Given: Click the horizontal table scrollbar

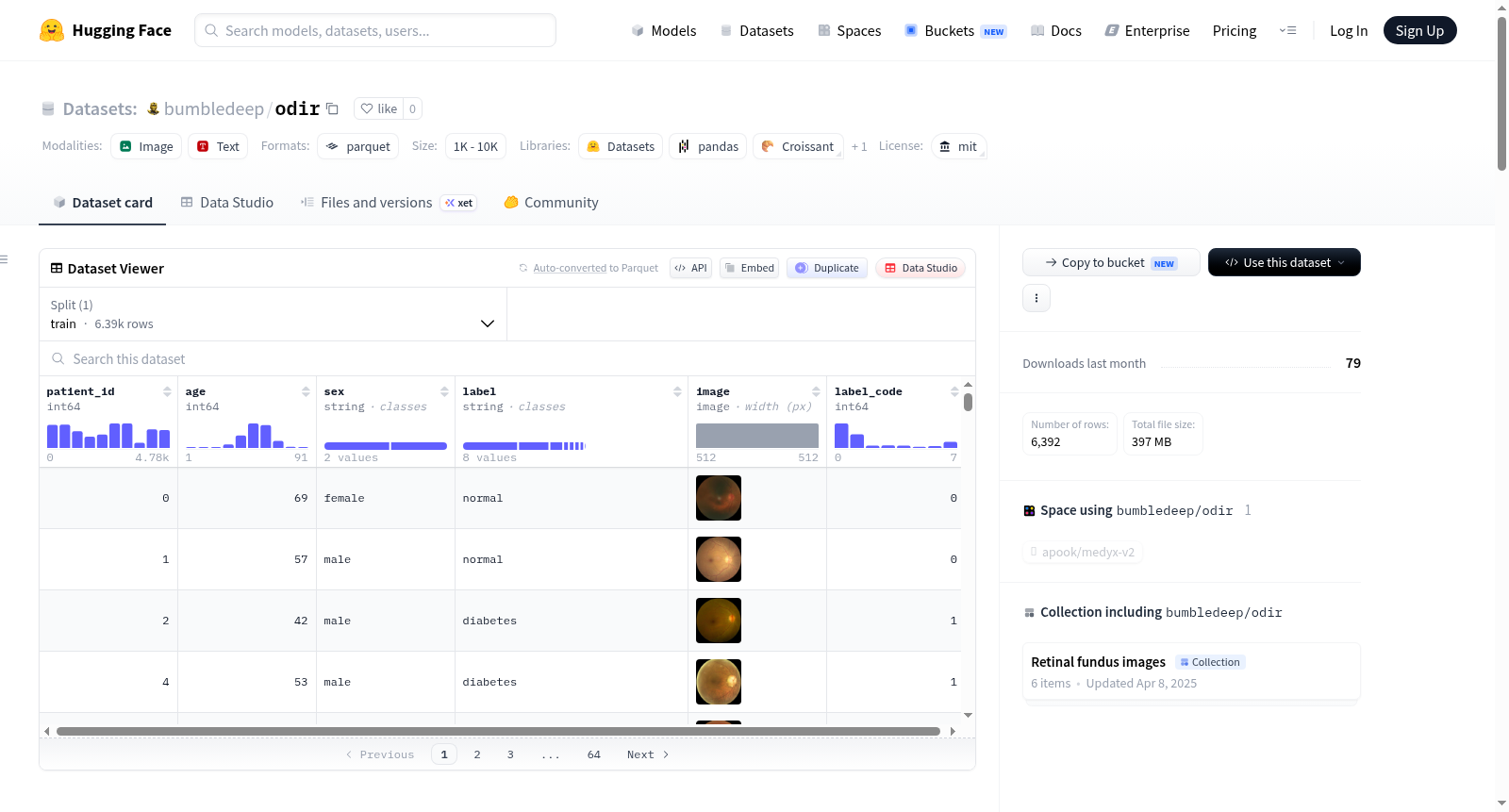Looking at the screenshot, I should pyautogui.click(x=498, y=731).
